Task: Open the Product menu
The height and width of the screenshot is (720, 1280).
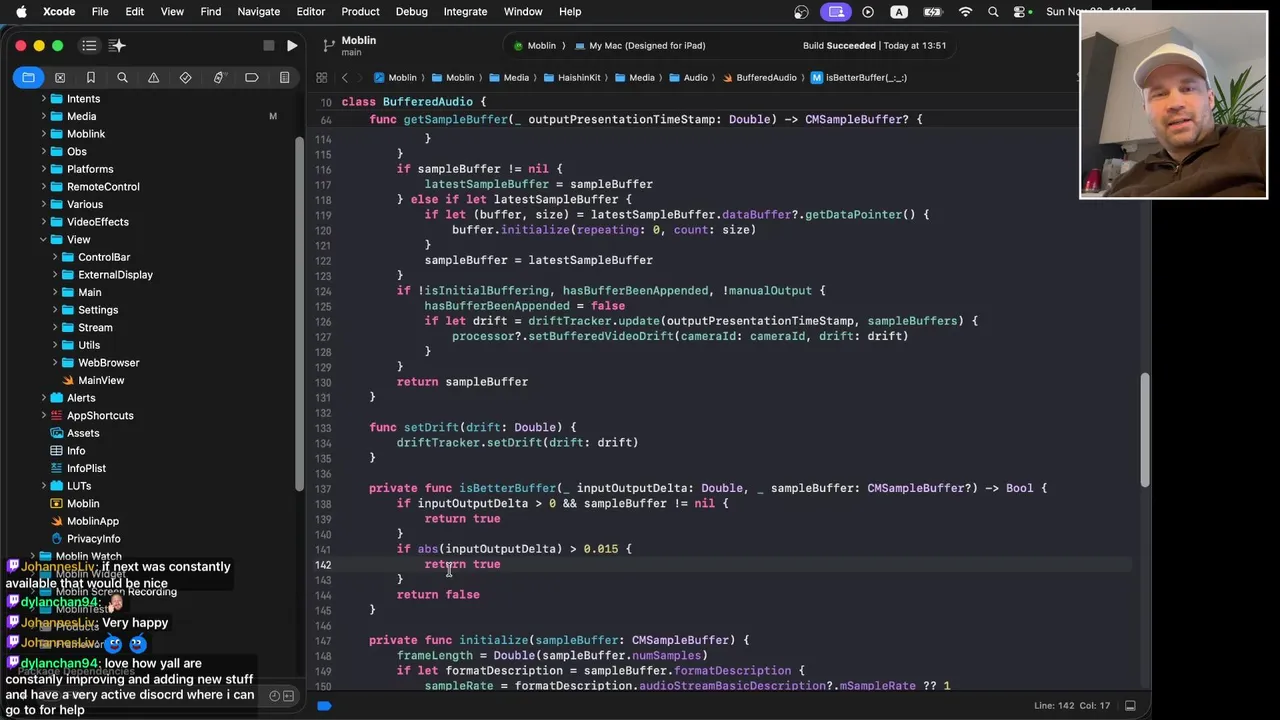Action: [x=360, y=11]
